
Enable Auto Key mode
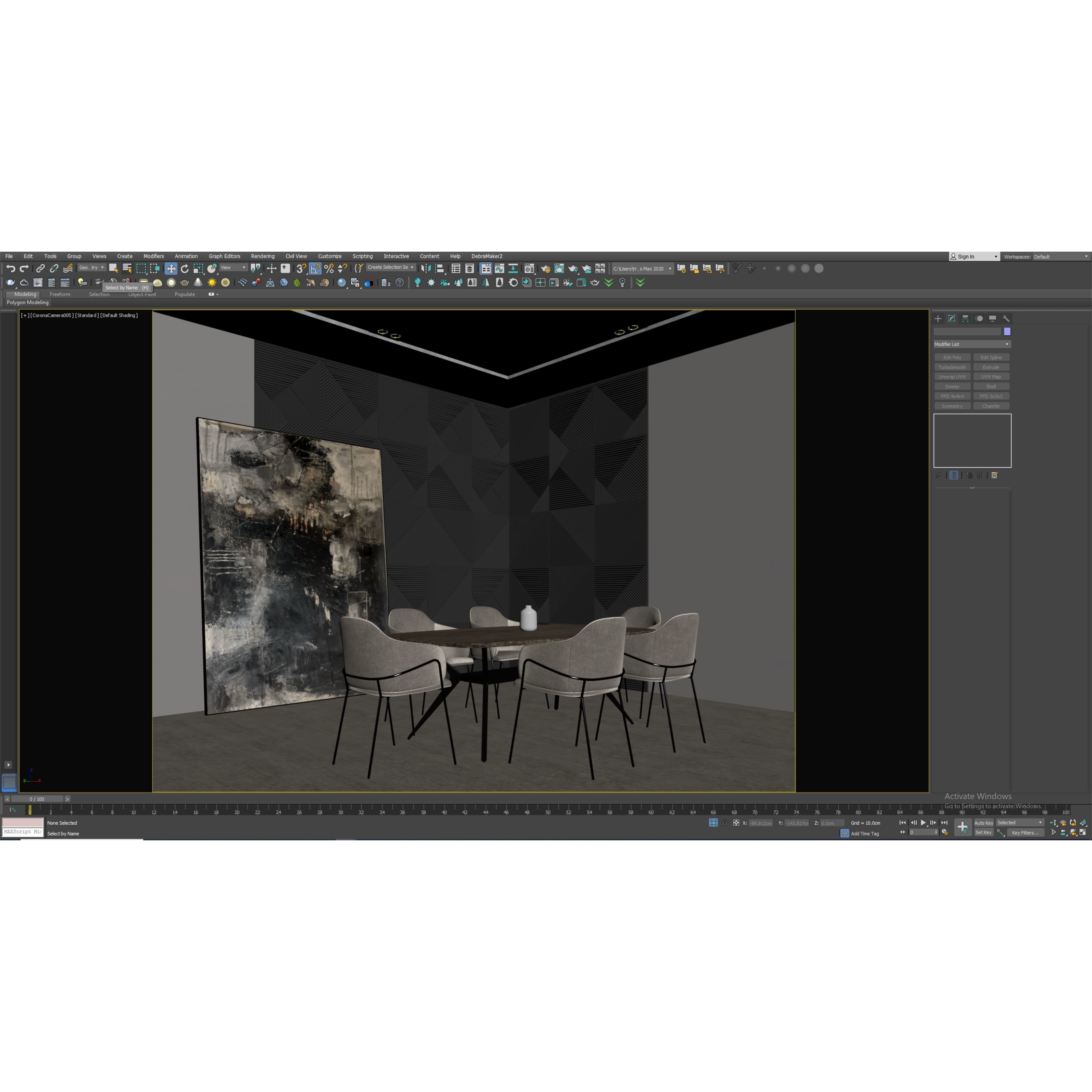click(x=983, y=823)
